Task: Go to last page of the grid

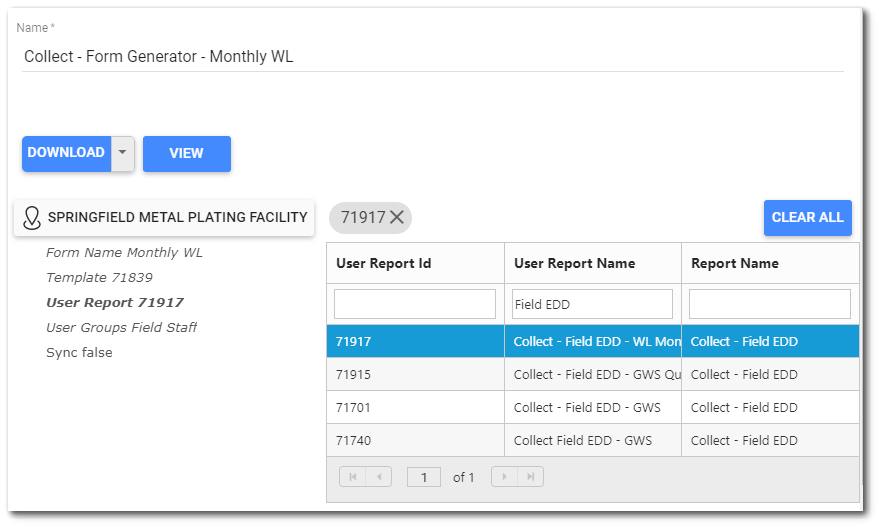Action: point(530,477)
